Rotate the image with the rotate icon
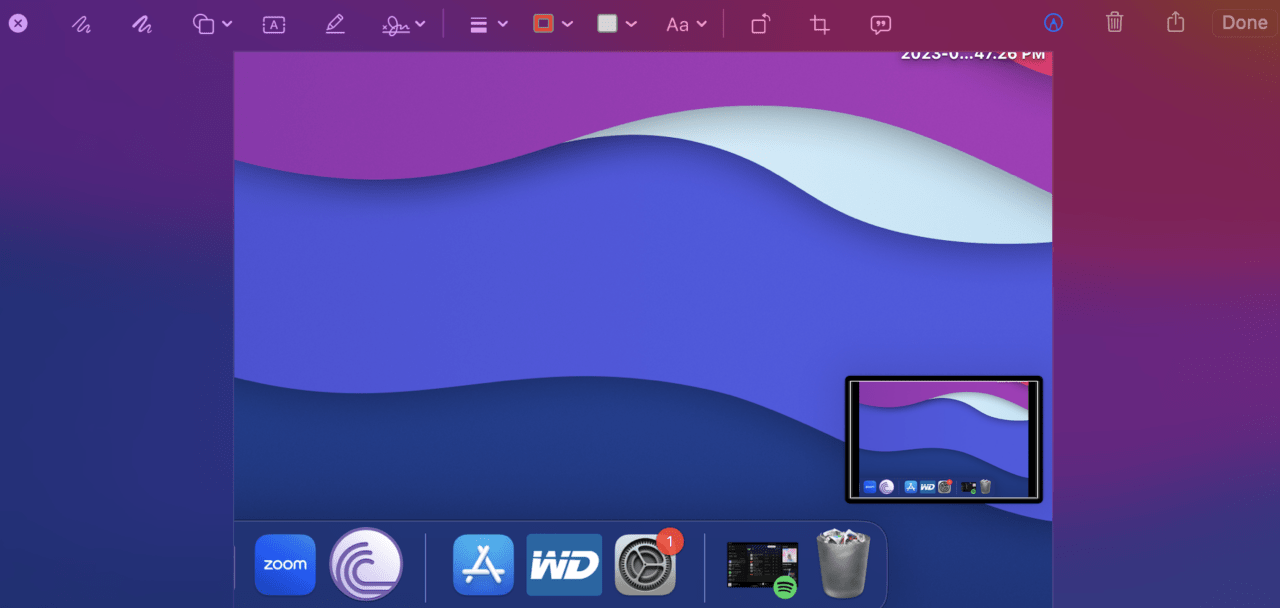Screen dimensions: 1280x608 [761, 24]
